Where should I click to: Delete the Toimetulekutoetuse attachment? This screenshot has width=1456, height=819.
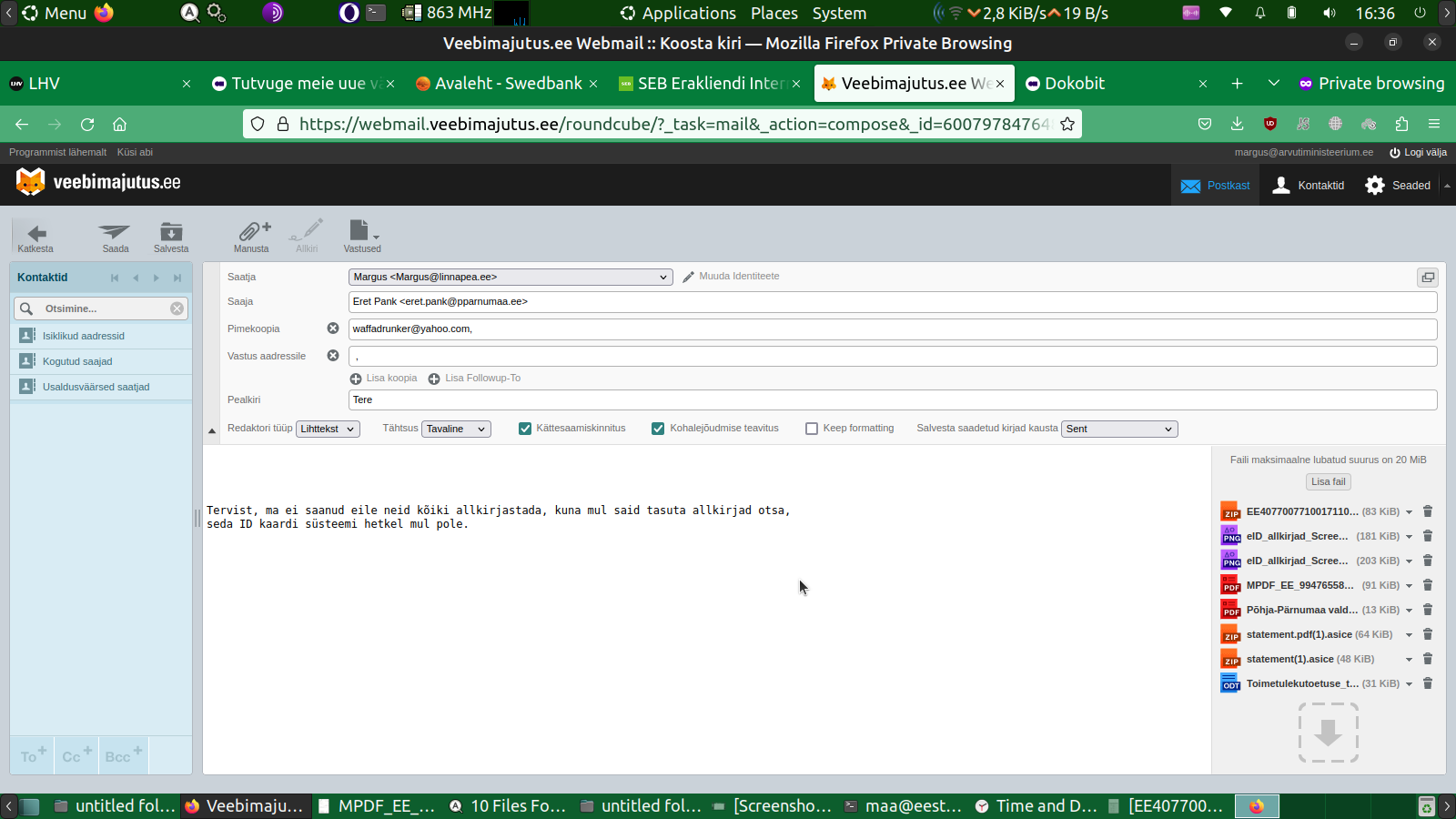[1428, 683]
